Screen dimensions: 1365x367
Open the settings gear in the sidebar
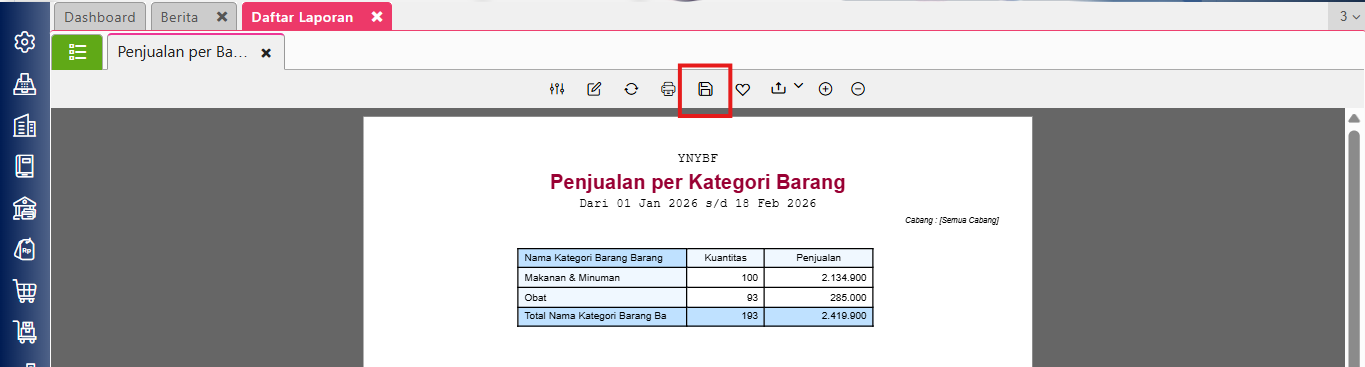click(25, 42)
